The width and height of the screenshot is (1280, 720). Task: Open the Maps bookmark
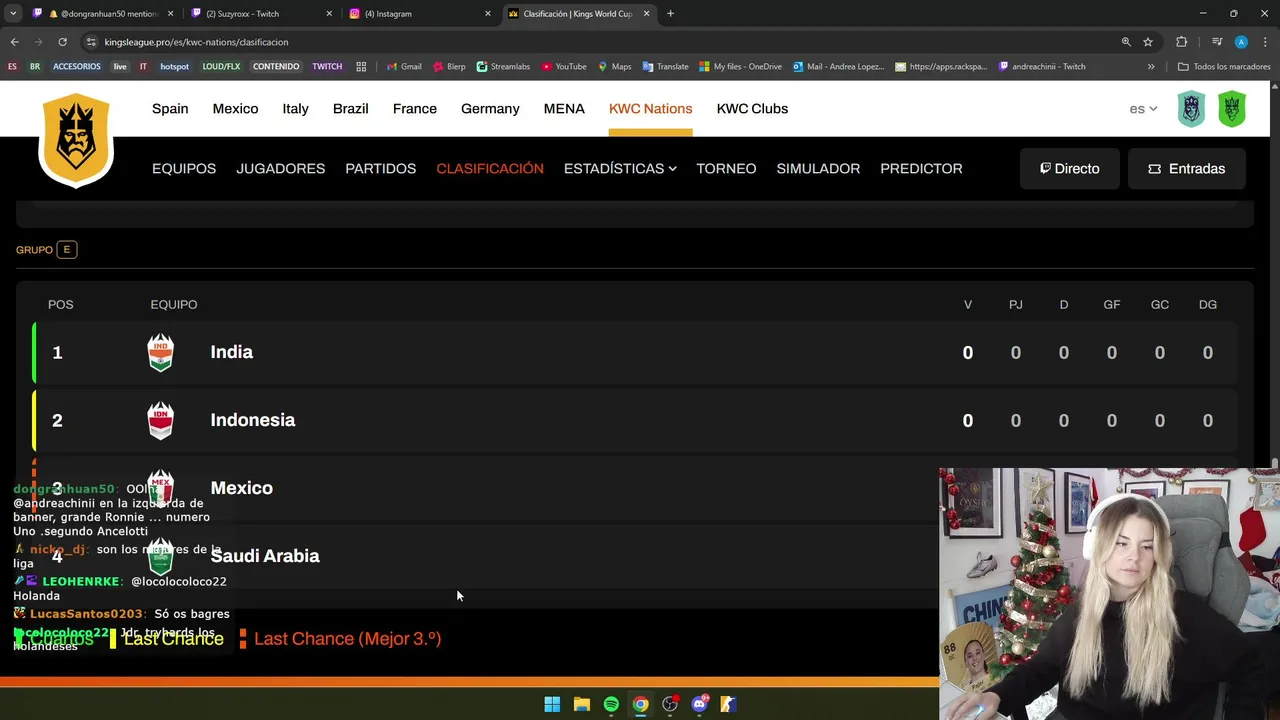614,67
